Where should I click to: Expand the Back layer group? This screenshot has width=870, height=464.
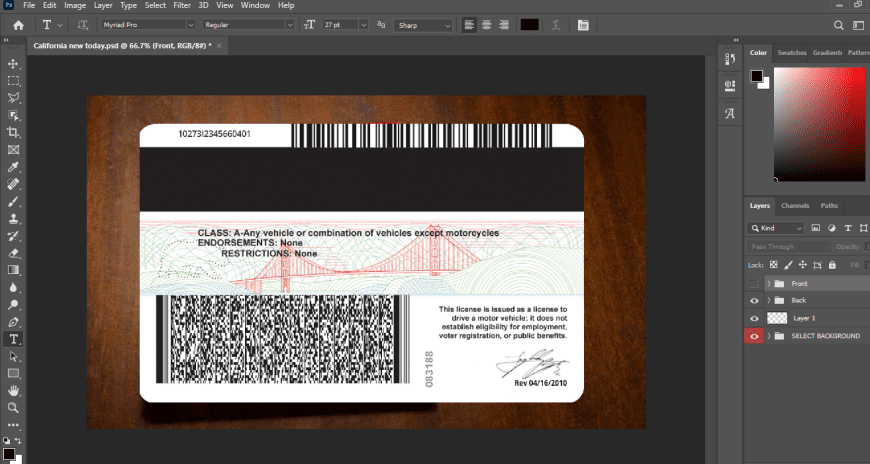click(769, 300)
